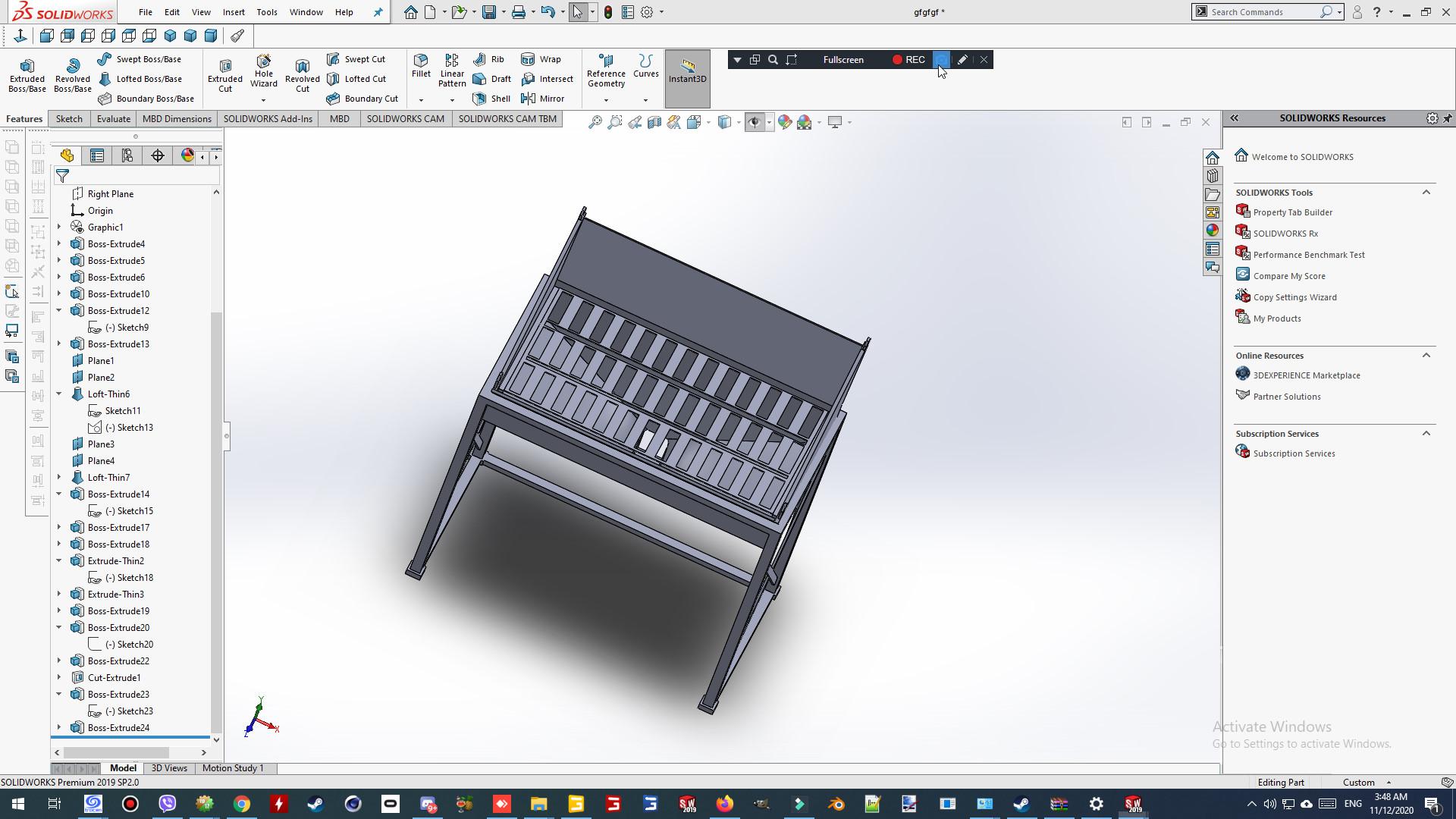Click the 3DEXPERIENCE Marketplace link

1306,375
